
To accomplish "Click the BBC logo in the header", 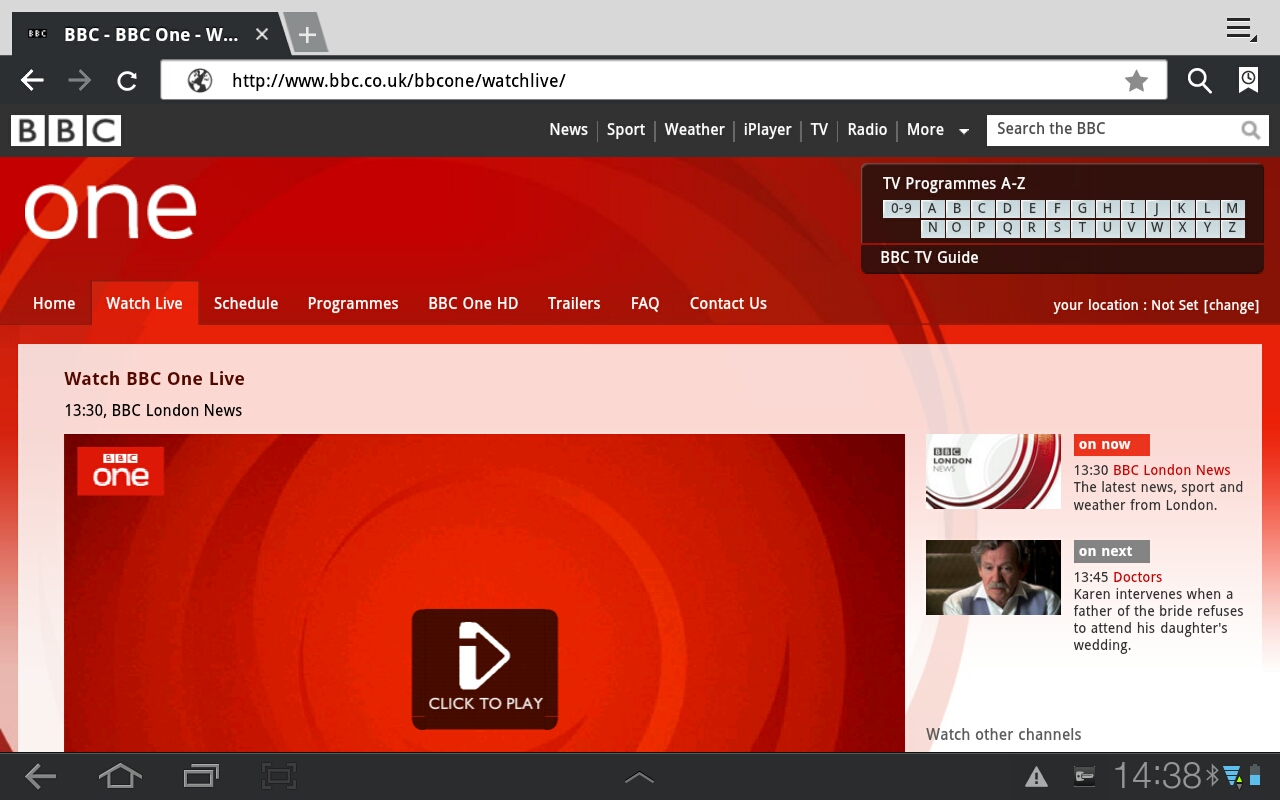I will point(66,131).
